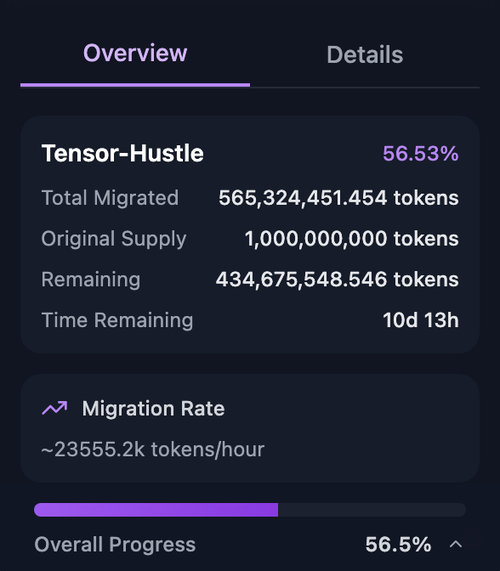Click the Remaining label
This screenshot has height=571, width=500.
coord(91,280)
